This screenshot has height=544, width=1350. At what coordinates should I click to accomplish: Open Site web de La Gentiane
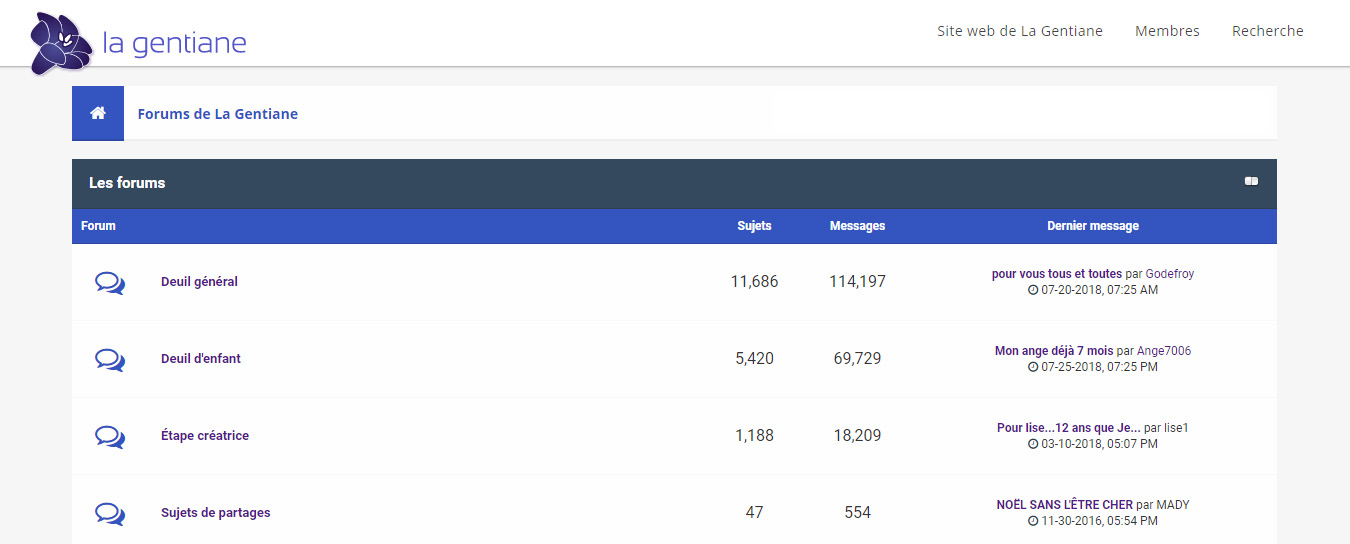(1020, 31)
